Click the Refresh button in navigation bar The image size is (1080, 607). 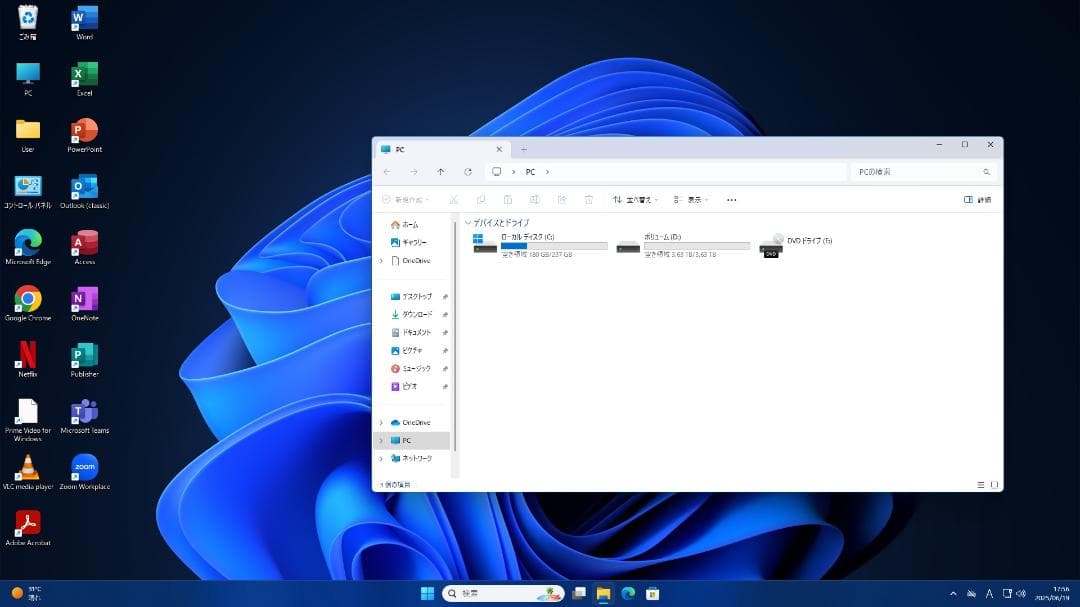tap(469, 171)
